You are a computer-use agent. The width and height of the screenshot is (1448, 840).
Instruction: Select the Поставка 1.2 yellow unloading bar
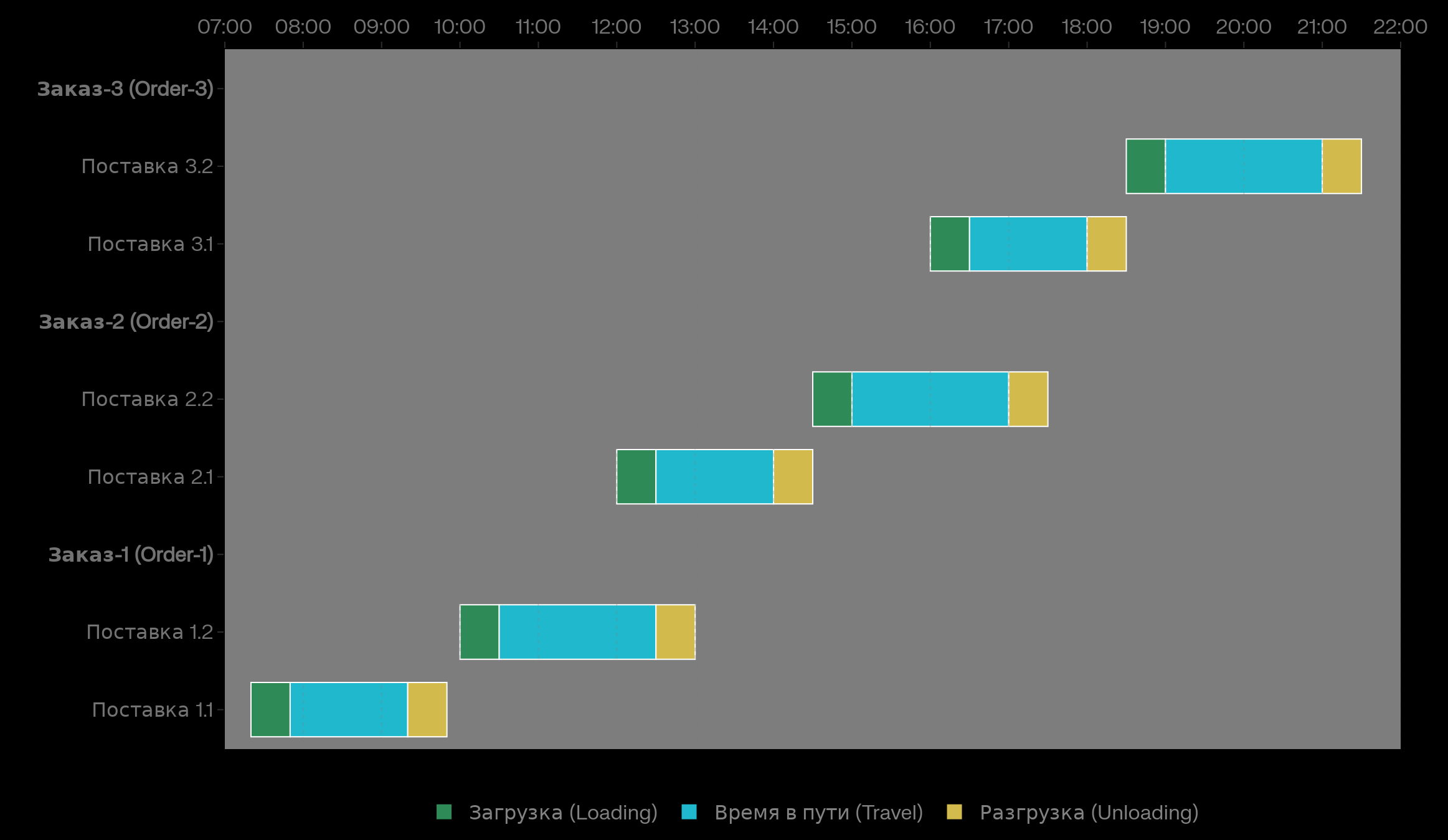pyautogui.click(x=675, y=632)
